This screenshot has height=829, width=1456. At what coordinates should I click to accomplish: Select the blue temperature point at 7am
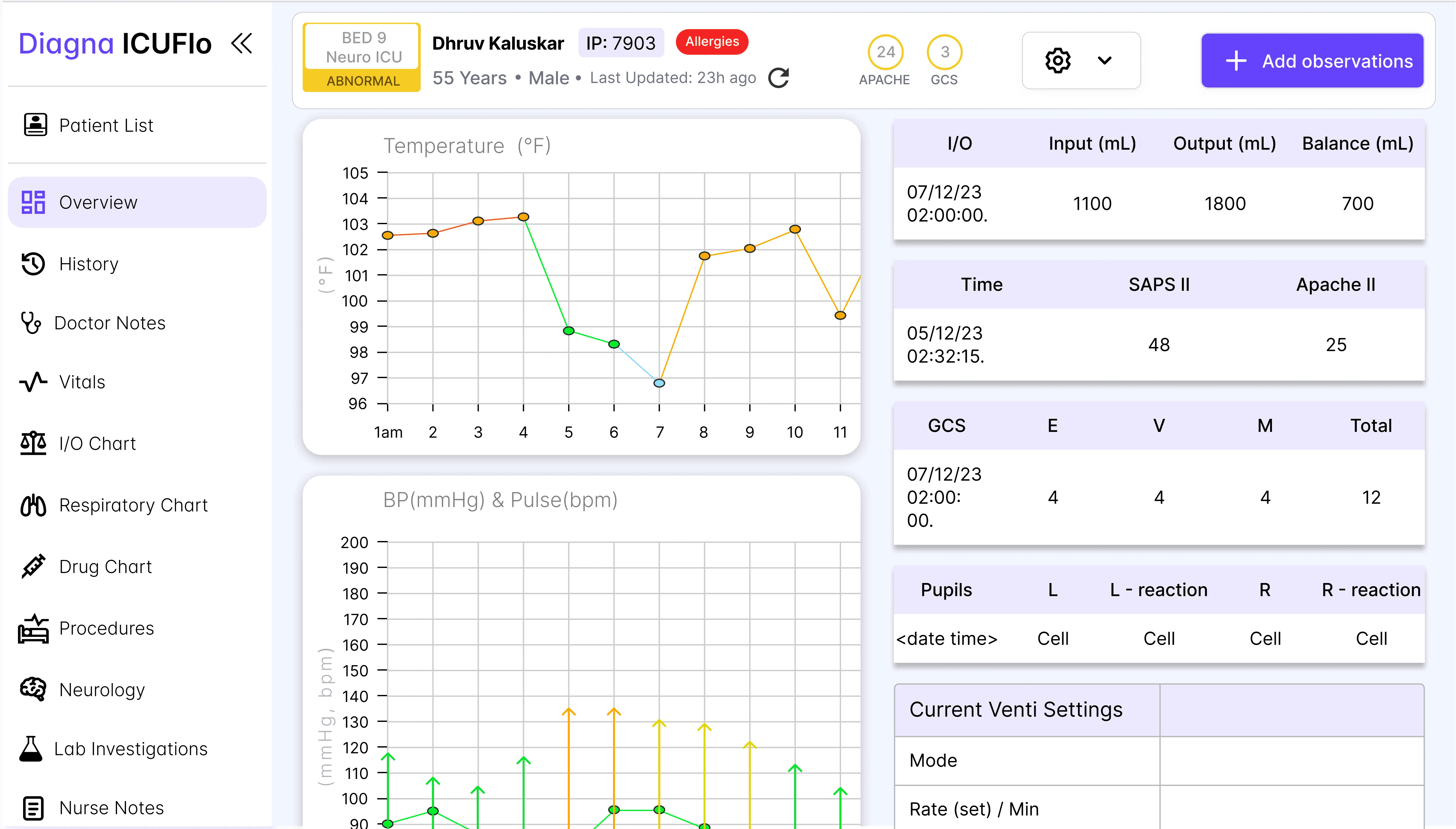(x=659, y=383)
